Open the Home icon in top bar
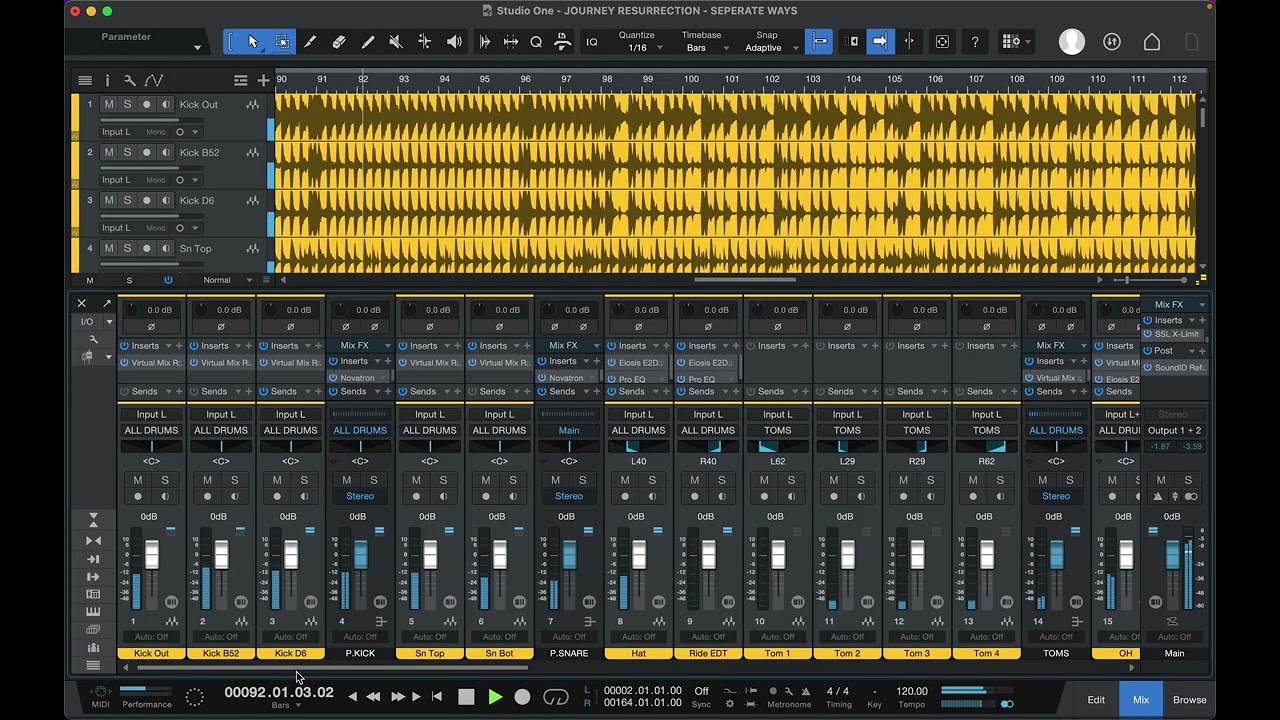The width and height of the screenshot is (1280, 720). coord(1152,42)
